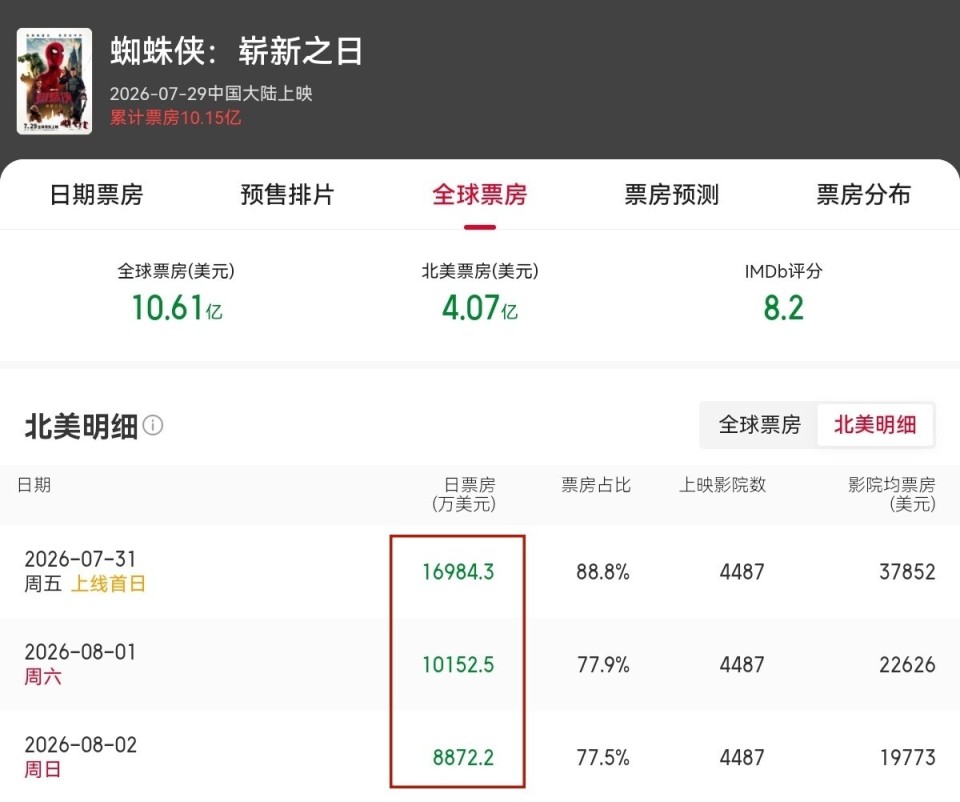
Task: Click theater count 4487 in 2026-08-02 row
Action: click(742, 758)
